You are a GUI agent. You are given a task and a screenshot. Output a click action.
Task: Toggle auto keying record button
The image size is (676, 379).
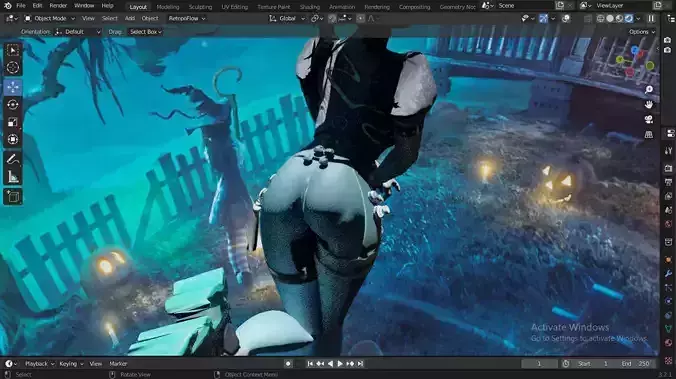point(288,364)
